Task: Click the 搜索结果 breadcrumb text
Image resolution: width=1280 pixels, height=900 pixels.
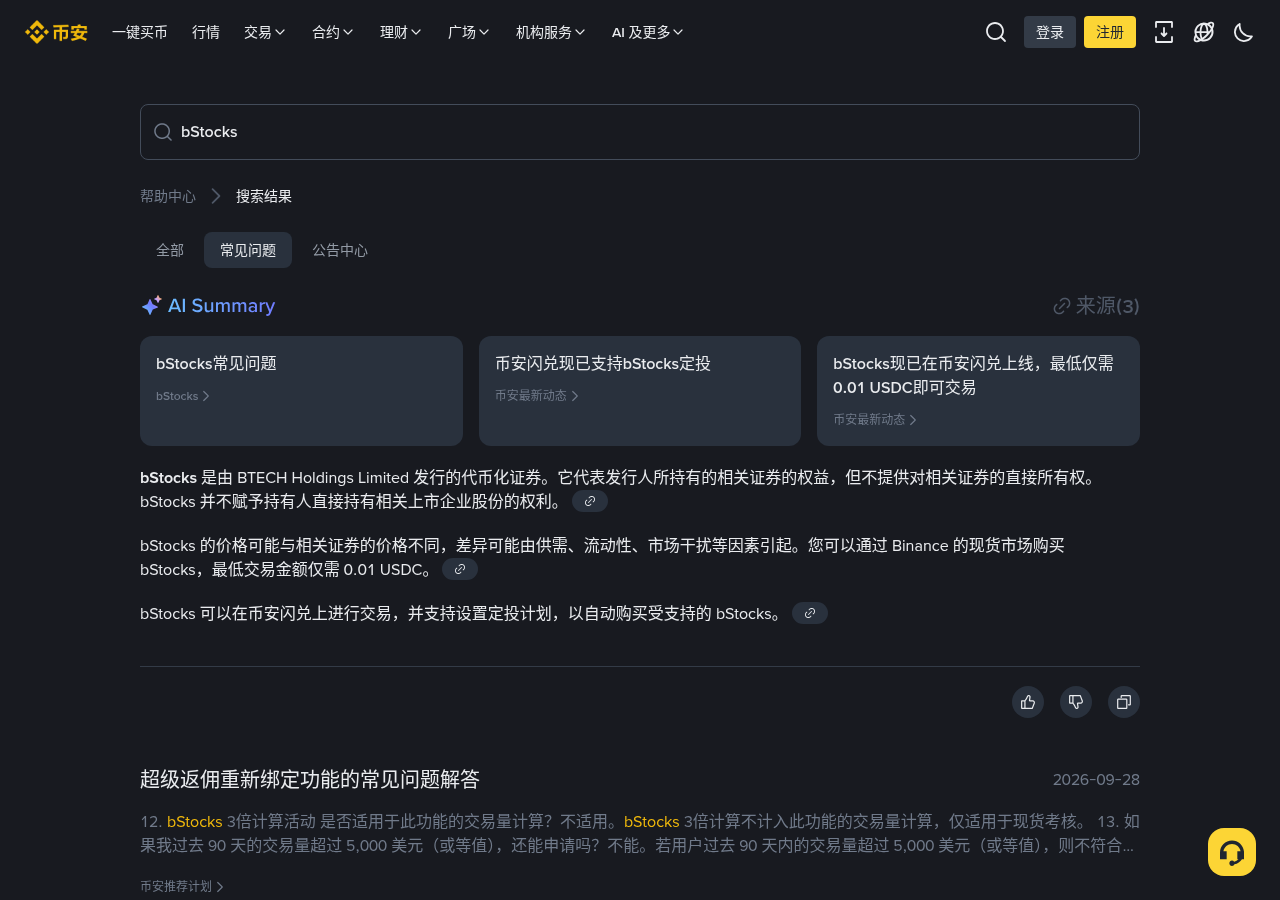Action: (264, 196)
